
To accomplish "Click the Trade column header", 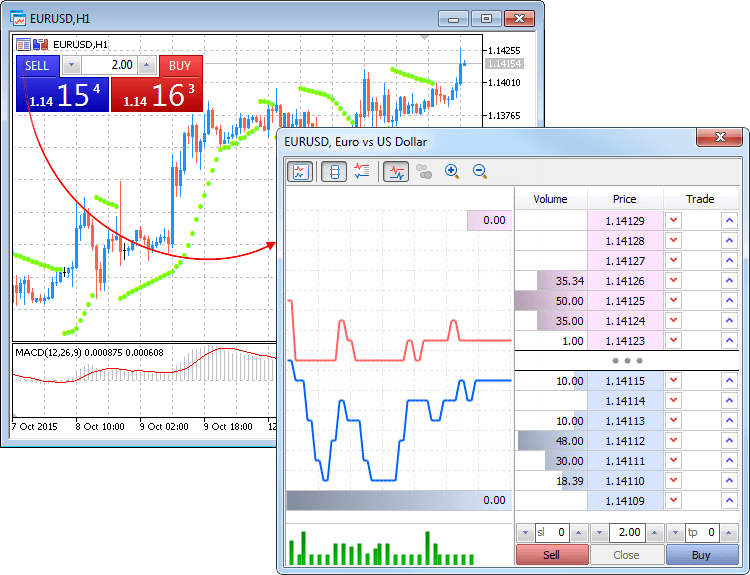I will [700, 199].
